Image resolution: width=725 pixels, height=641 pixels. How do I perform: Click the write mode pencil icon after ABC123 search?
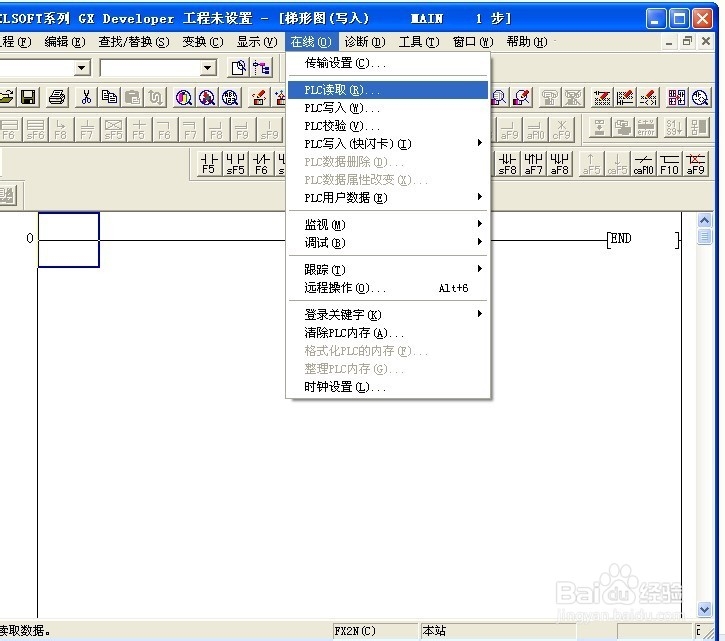pos(259,97)
